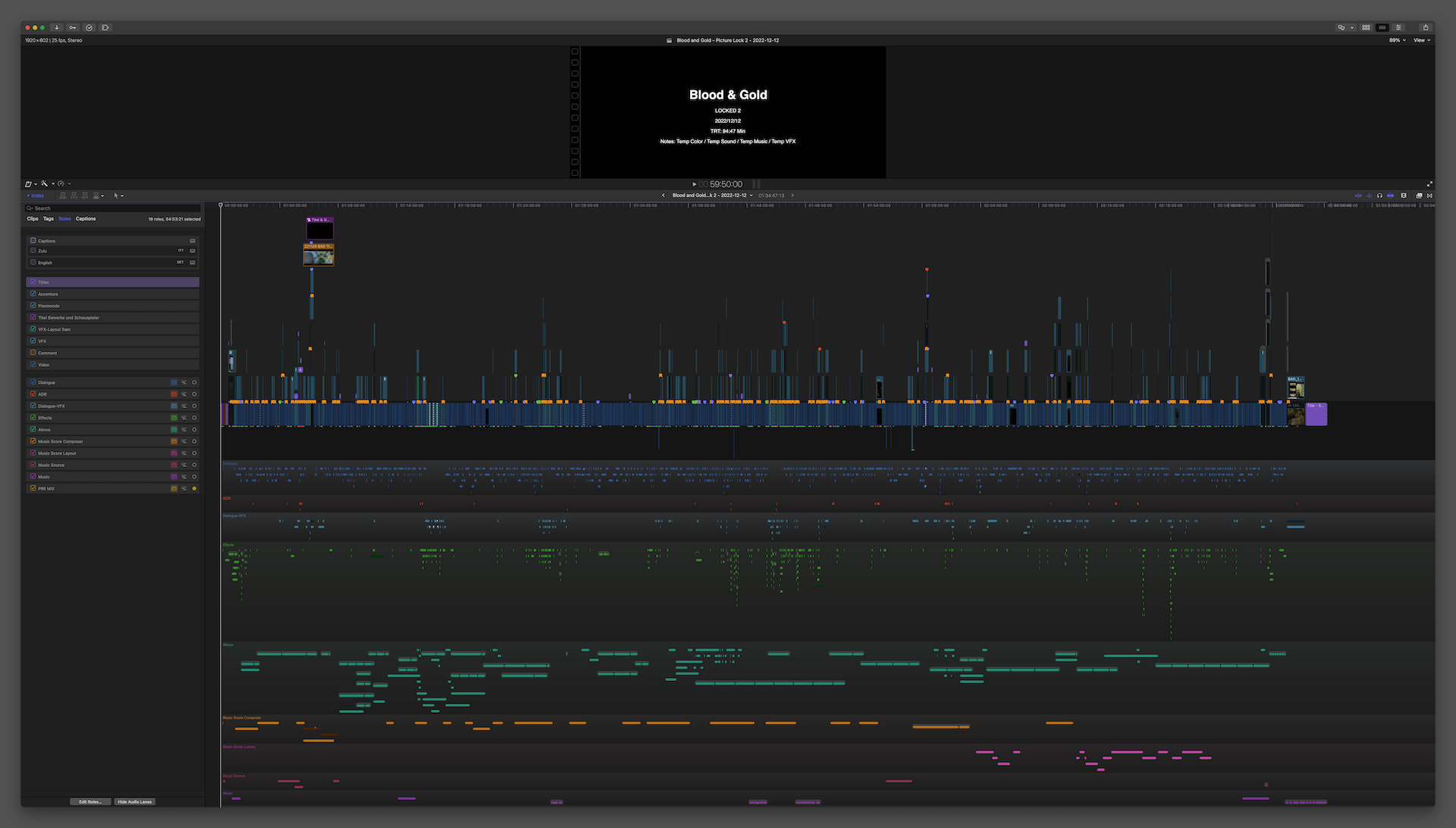Viewport: 1456px width, 828px height.
Task: Toggle the Inspector sliders icon
Action: [x=1398, y=27]
